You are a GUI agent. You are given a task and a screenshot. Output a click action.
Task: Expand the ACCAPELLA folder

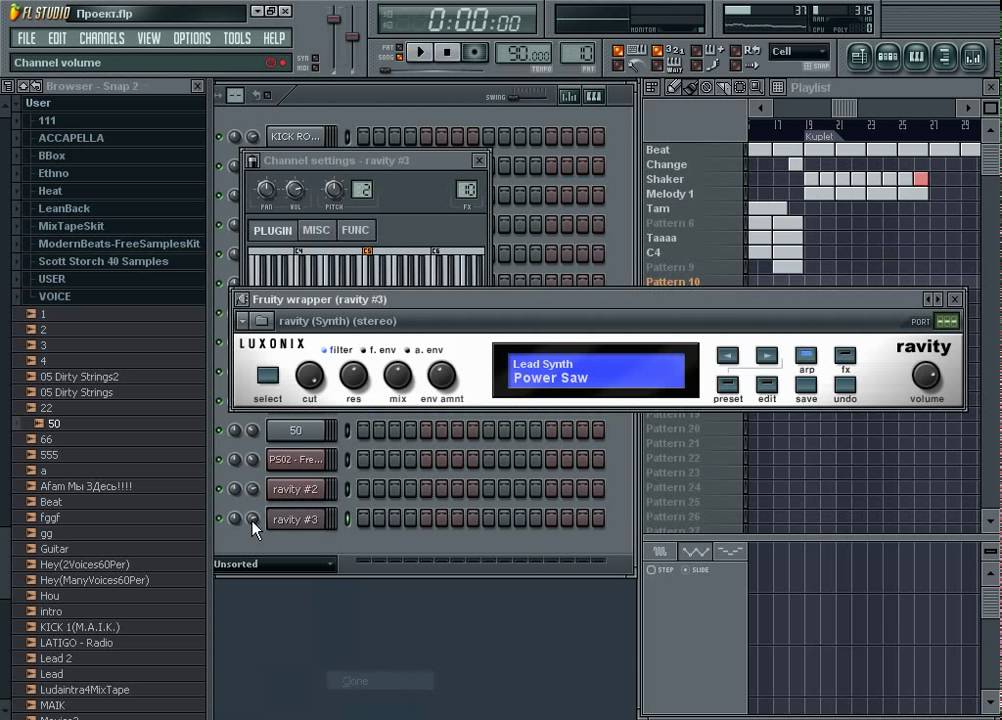70,138
